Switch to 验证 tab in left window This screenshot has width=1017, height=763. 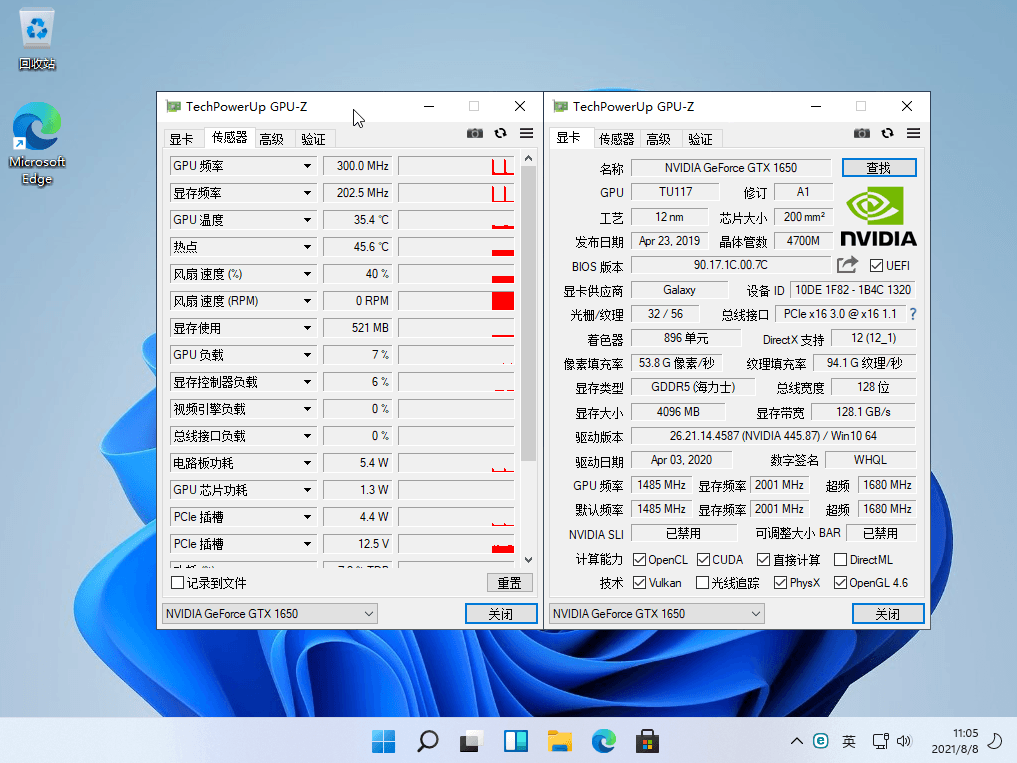pos(314,139)
